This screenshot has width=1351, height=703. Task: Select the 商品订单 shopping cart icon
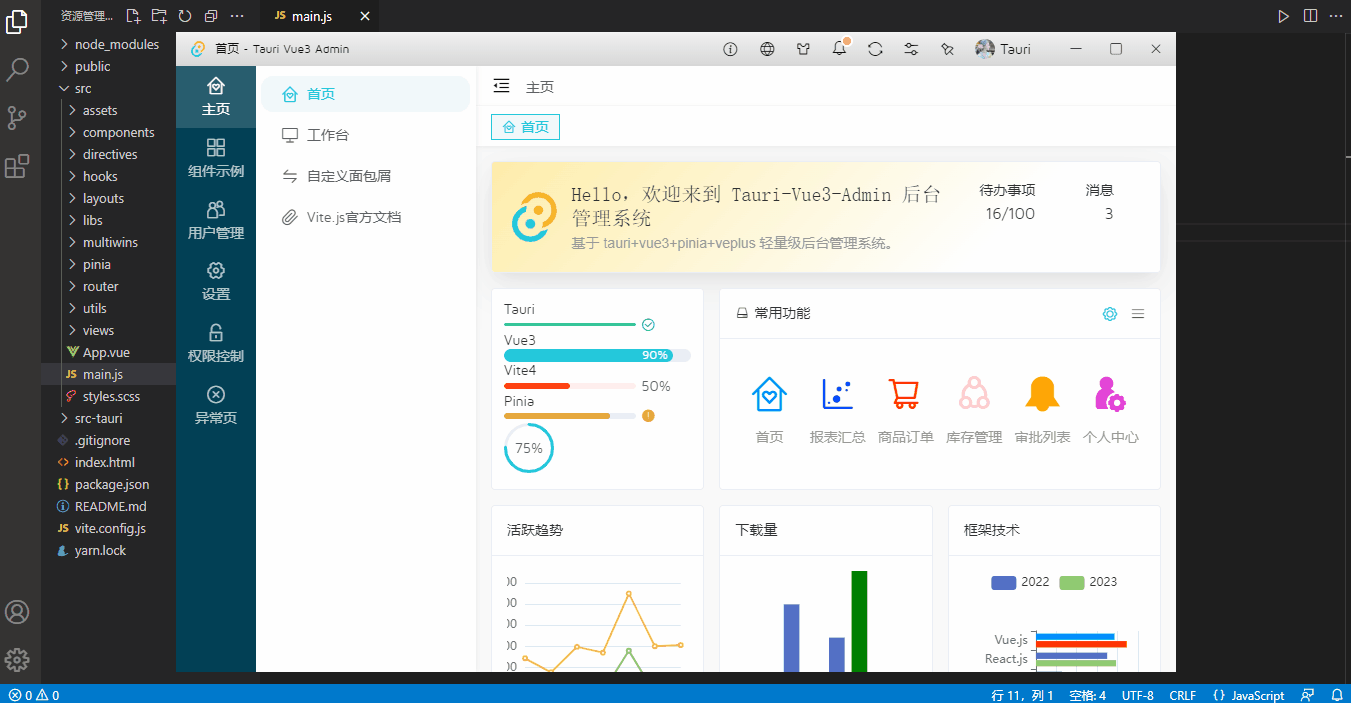click(905, 394)
